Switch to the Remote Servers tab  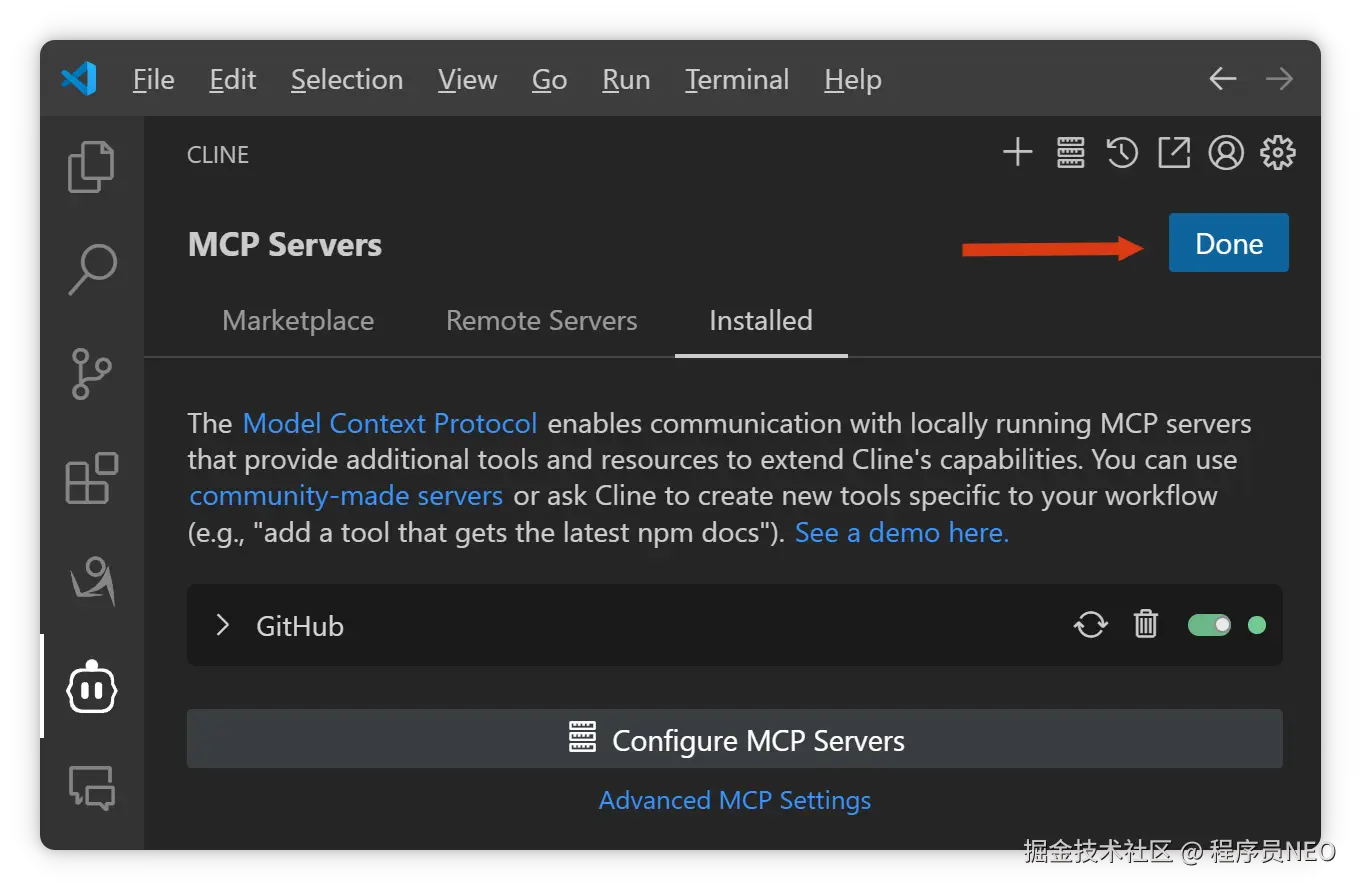point(541,321)
